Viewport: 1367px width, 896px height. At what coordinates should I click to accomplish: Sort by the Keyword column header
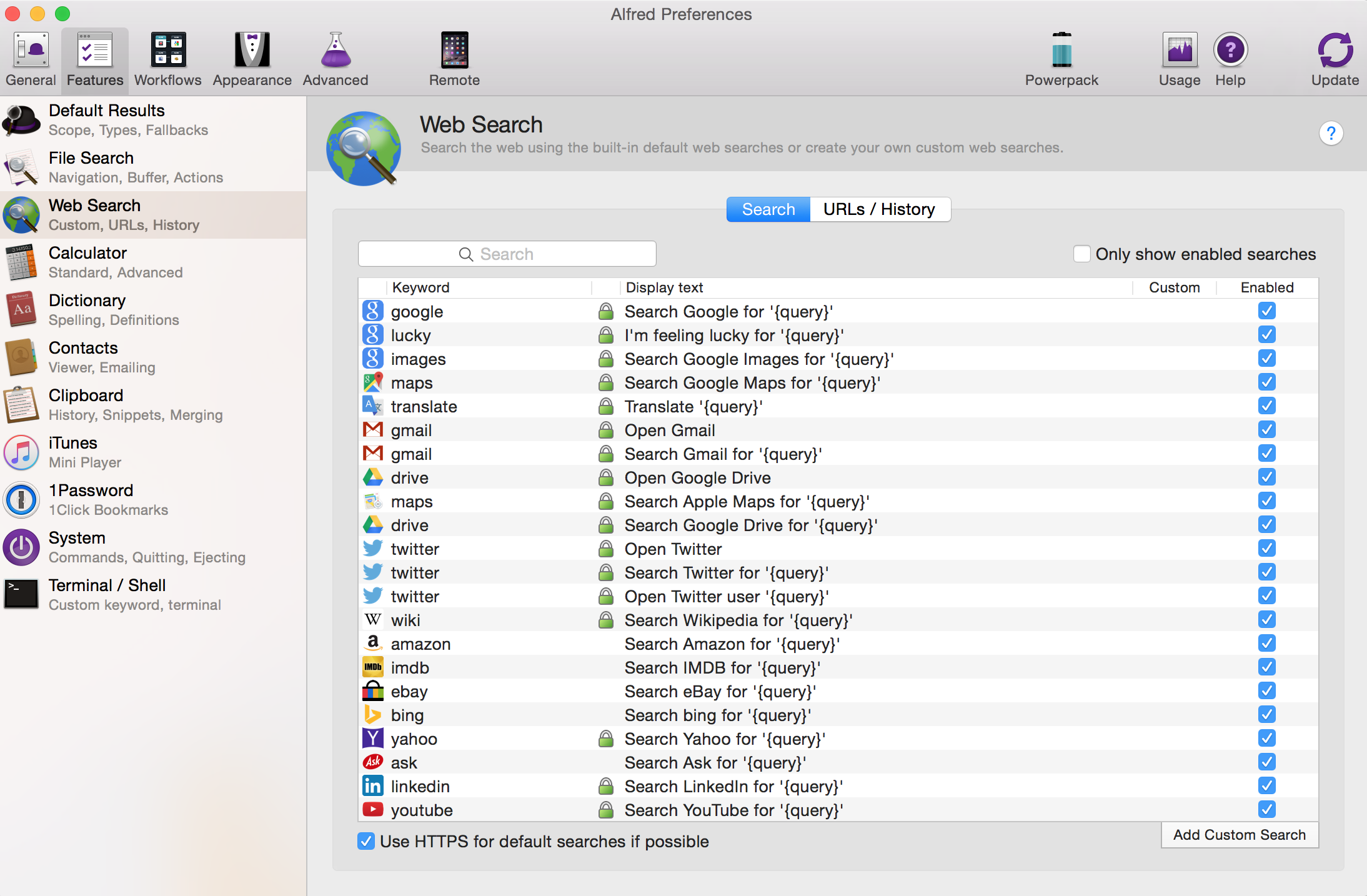coord(489,287)
